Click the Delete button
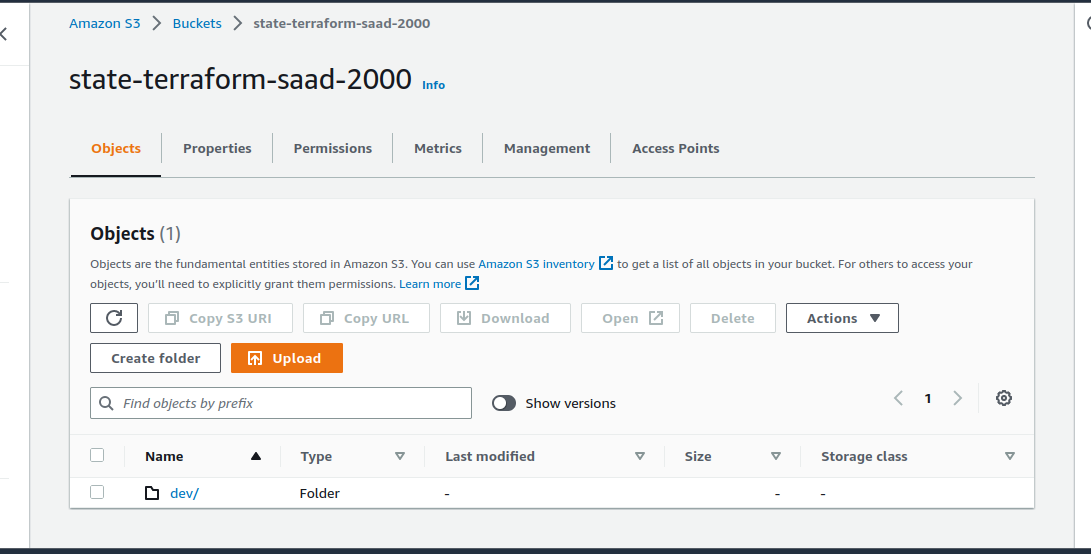The height and width of the screenshot is (554, 1091). coord(733,318)
